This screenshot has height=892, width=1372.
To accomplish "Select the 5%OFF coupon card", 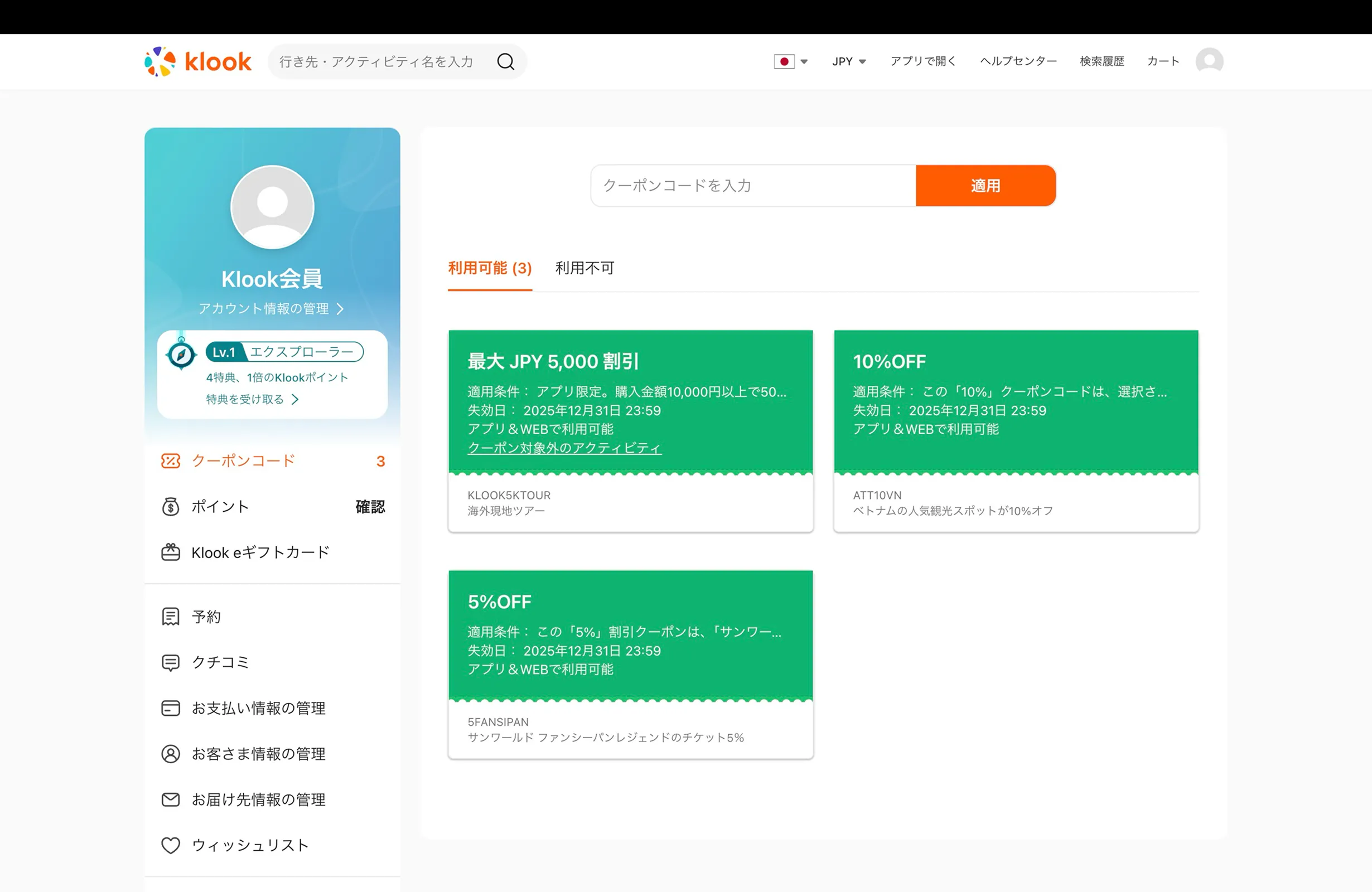I will pos(631,665).
